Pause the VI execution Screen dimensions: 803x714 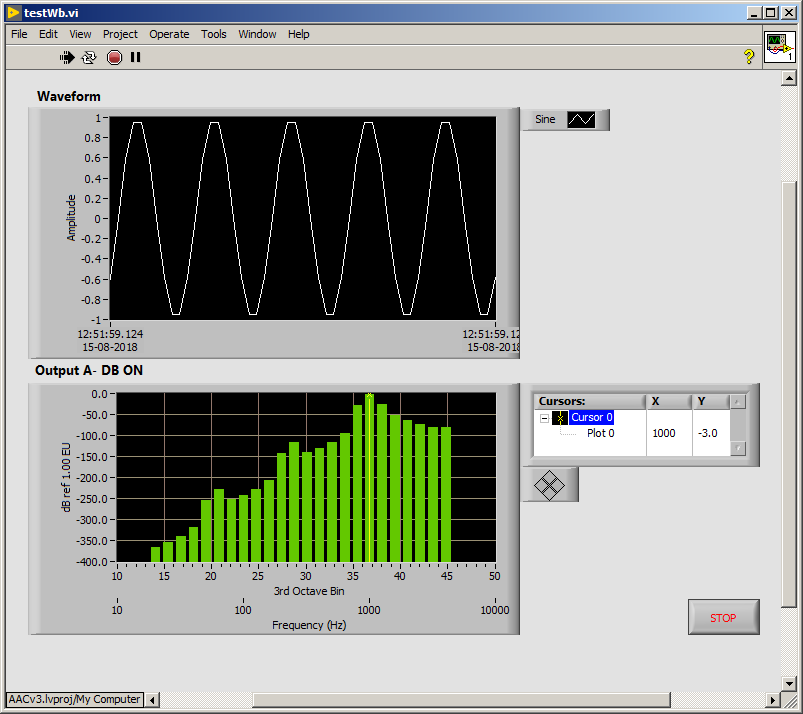(136, 57)
